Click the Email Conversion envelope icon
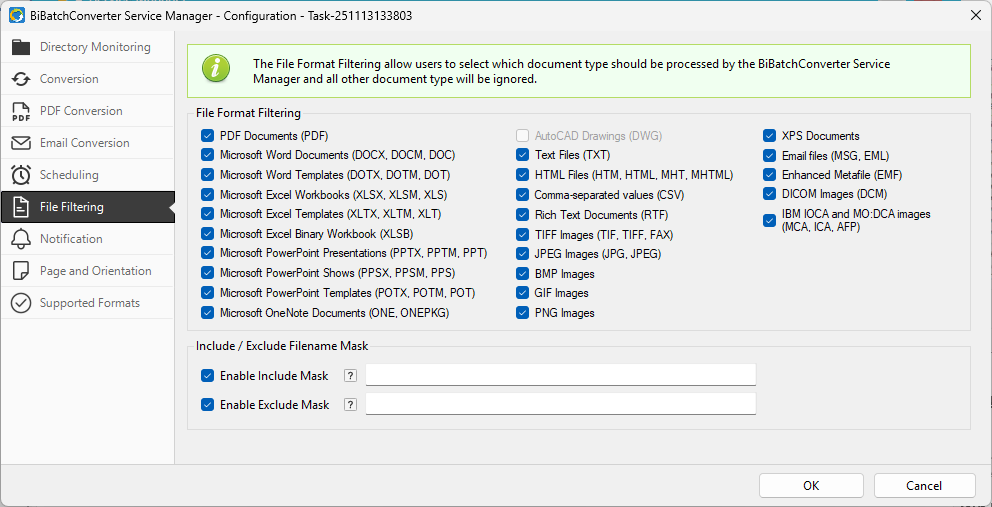Screen dimensions: 992x507 (x=21, y=143)
